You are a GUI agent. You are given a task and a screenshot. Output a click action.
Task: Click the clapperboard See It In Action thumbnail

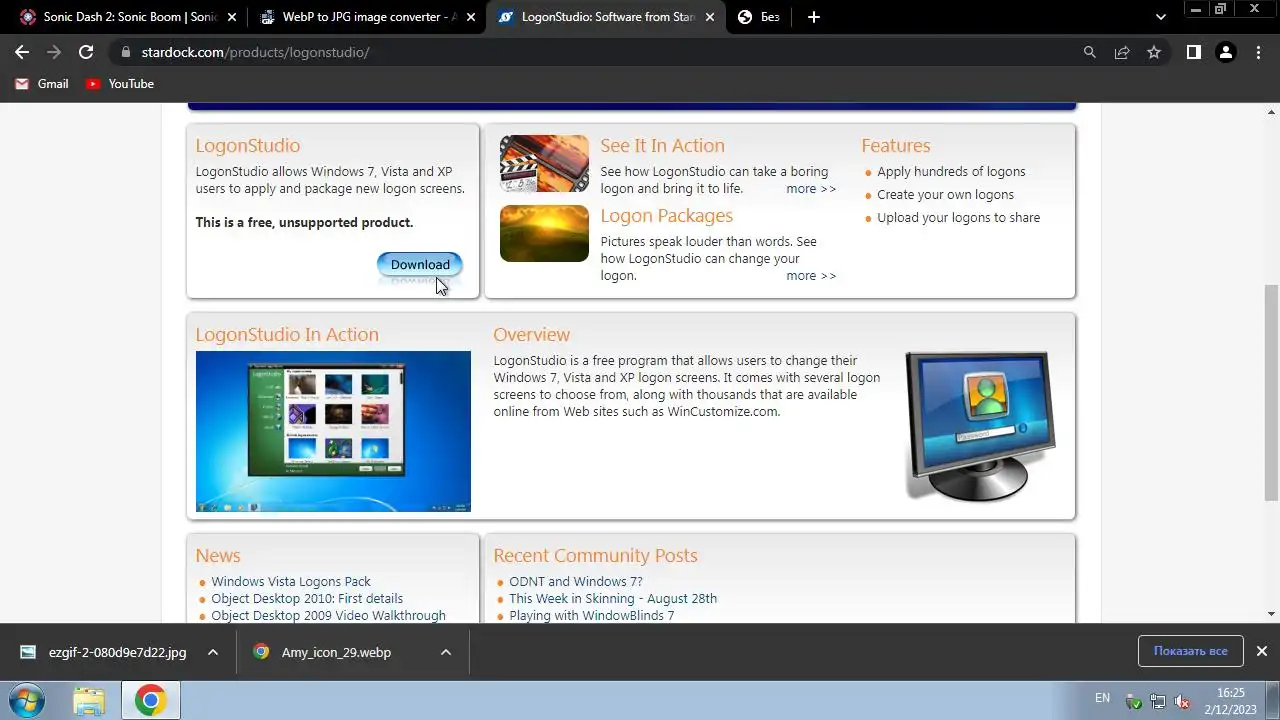(x=544, y=164)
